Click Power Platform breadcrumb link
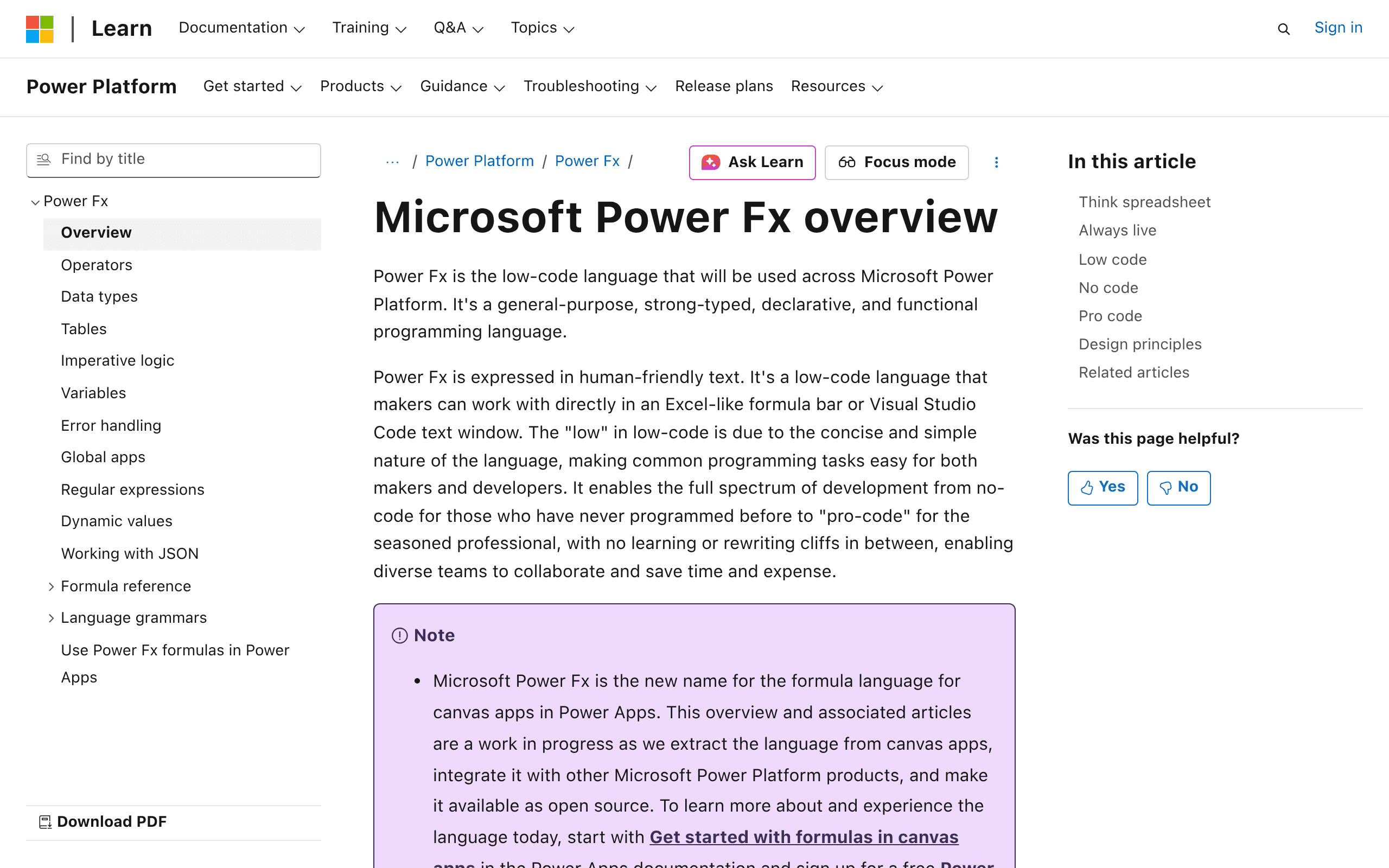Image resolution: width=1389 pixels, height=868 pixels. tap(479, 161)
